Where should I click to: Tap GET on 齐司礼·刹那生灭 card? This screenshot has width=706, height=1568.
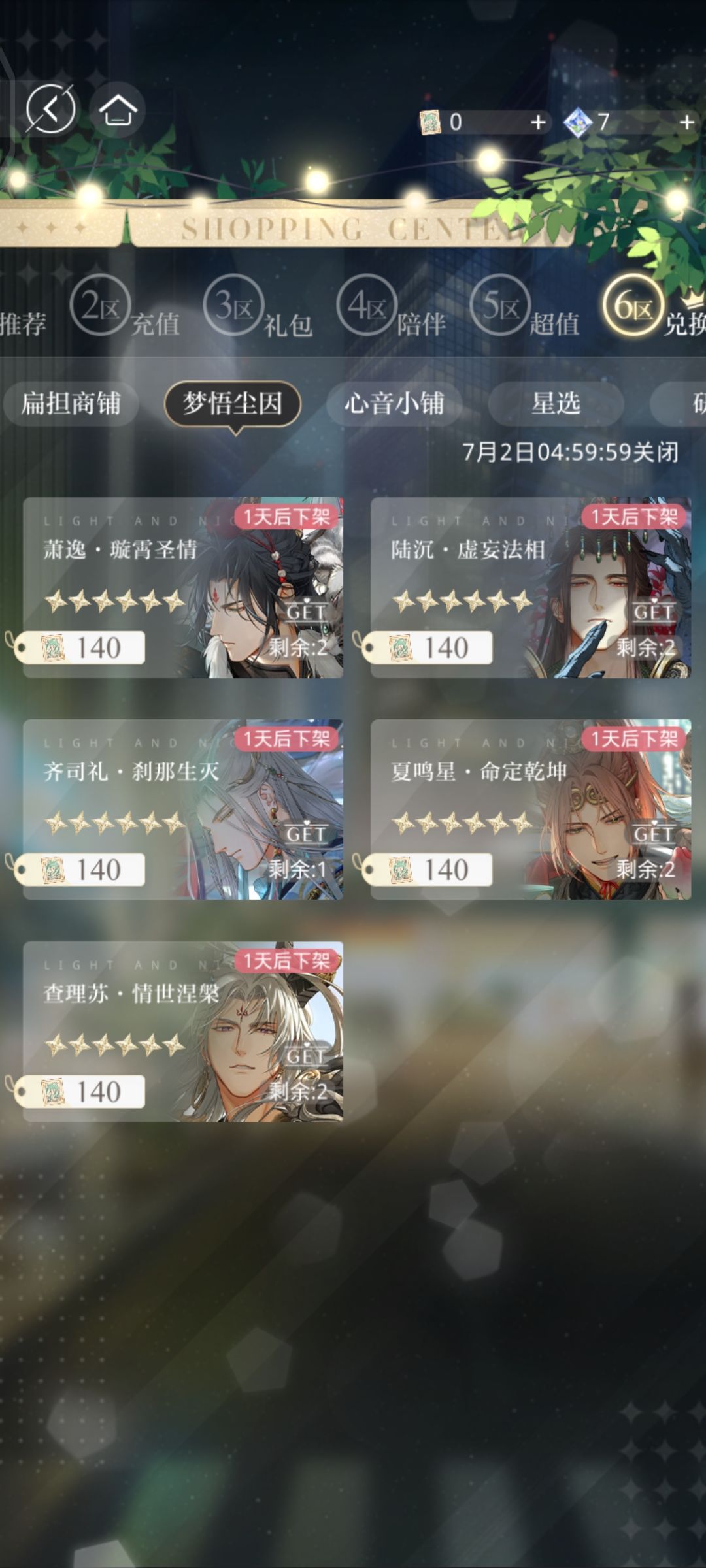(x=305, y=834)
